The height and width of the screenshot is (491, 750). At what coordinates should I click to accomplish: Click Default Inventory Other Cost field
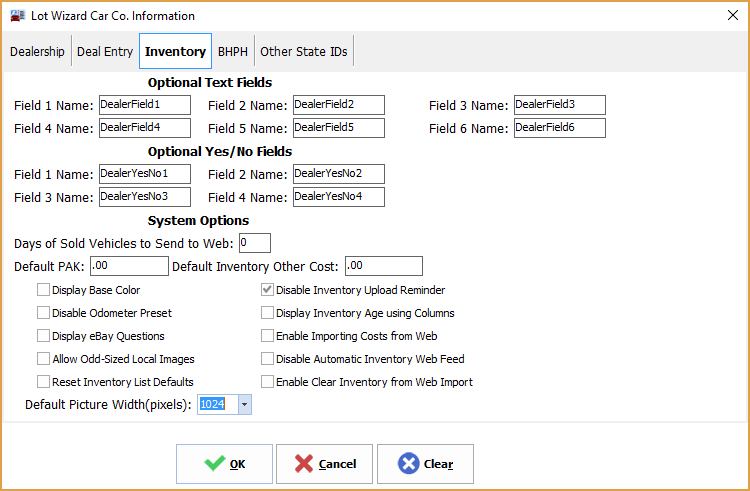click(384, 266)
